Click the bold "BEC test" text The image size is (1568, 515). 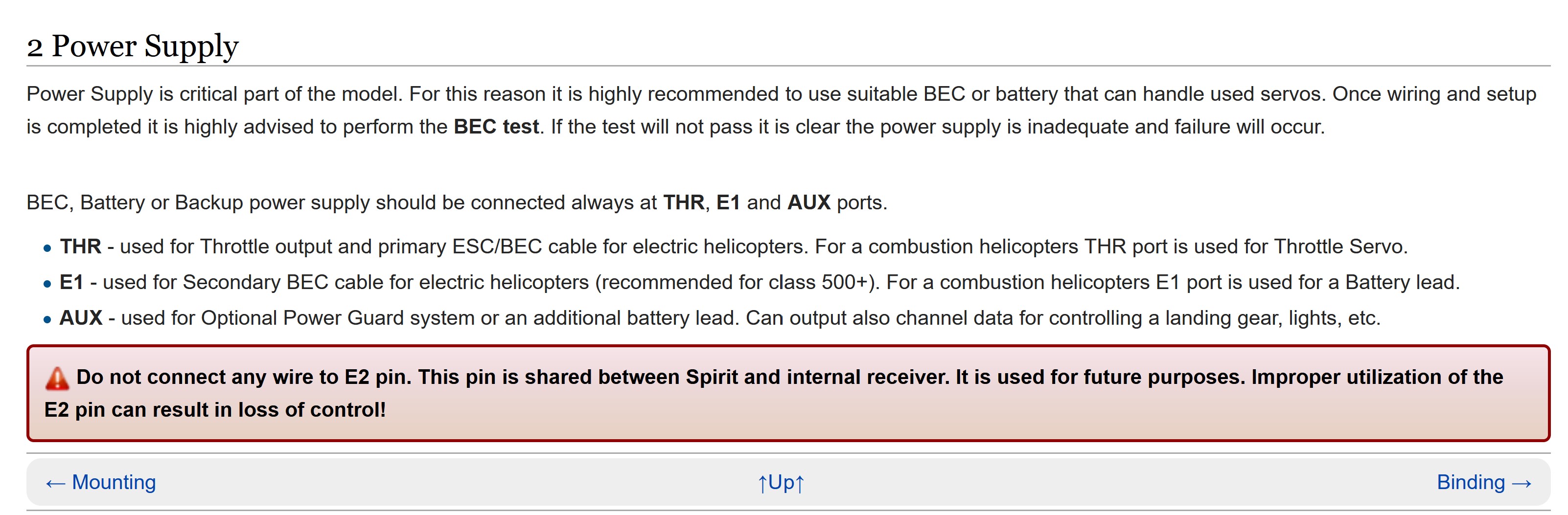495,127
